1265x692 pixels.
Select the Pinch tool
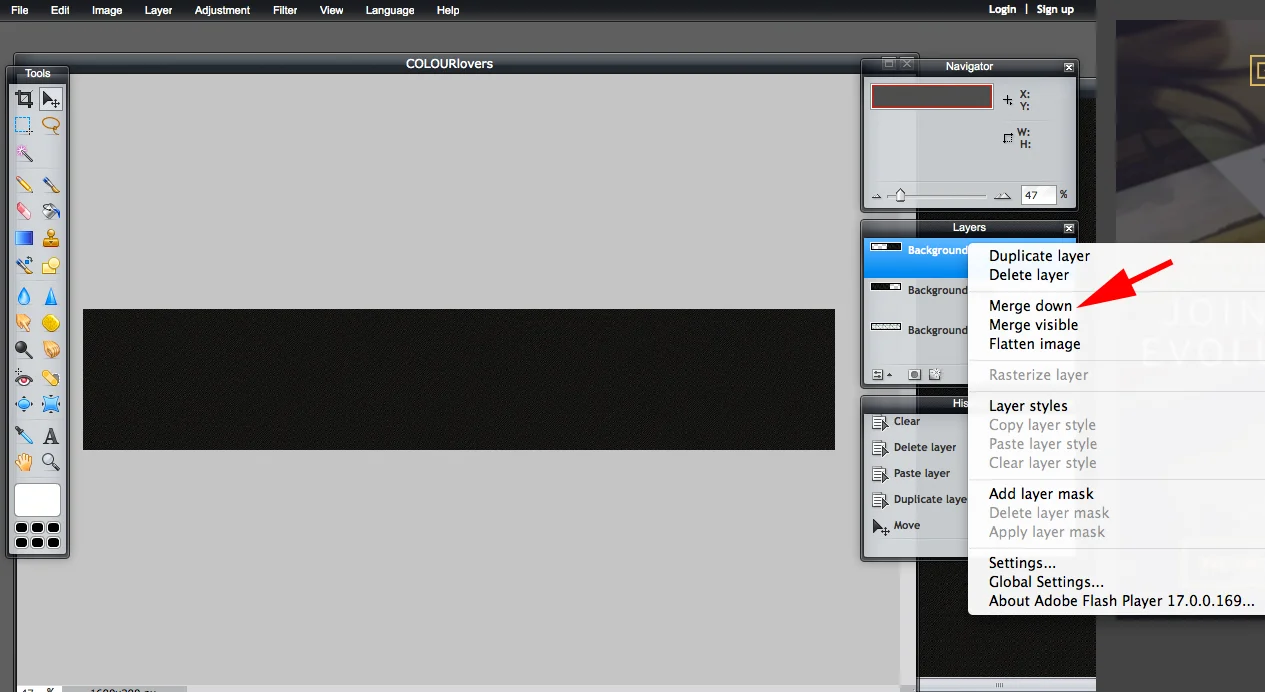click(51, 405)
